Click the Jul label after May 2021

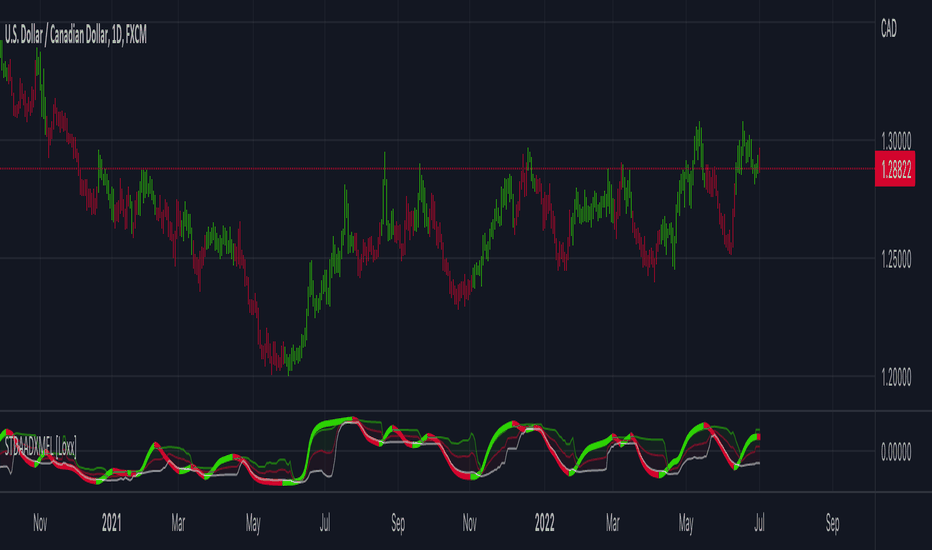tap(325, 523)
